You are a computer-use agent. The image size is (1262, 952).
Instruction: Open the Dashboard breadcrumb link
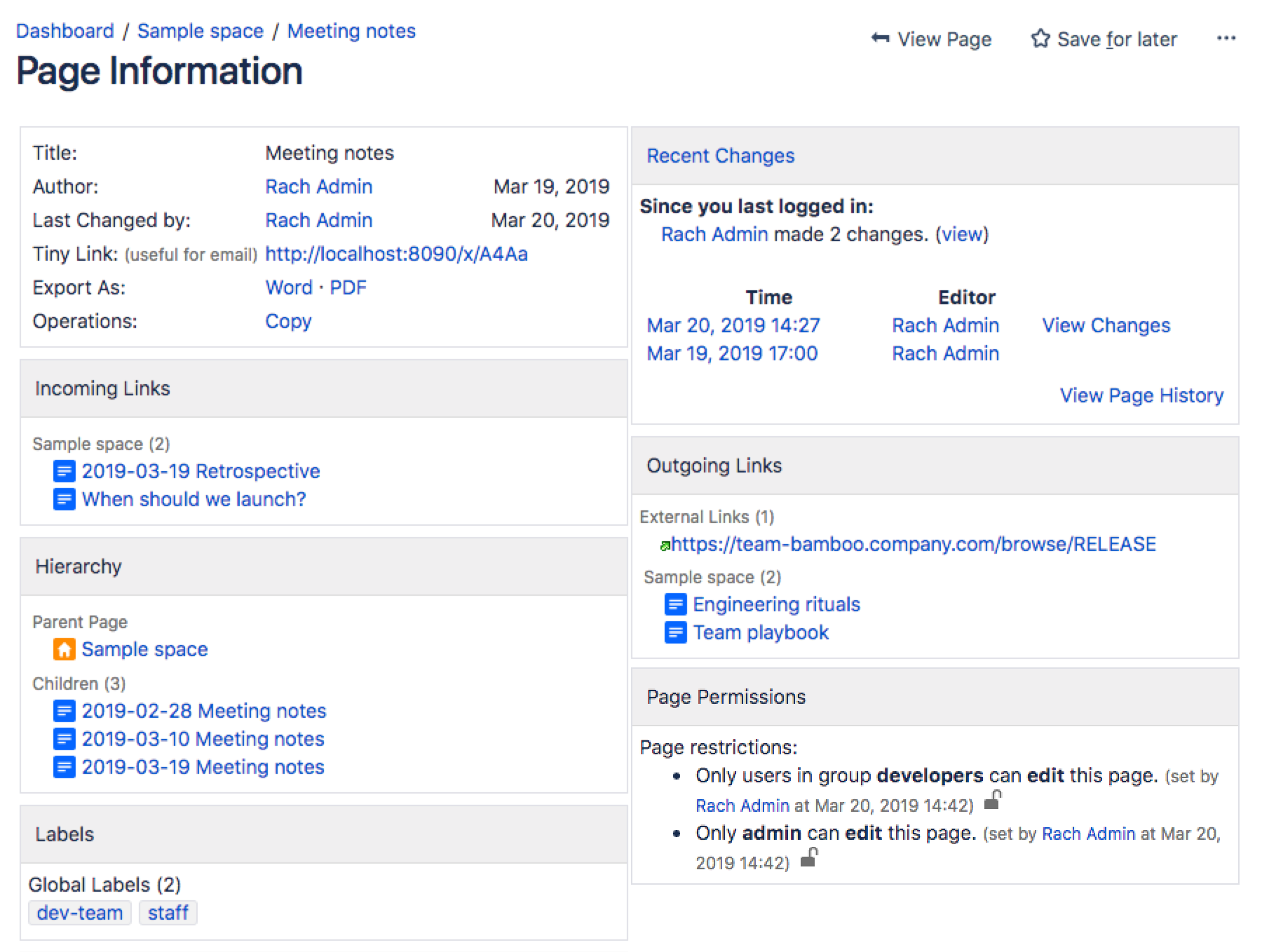[65, 31]
